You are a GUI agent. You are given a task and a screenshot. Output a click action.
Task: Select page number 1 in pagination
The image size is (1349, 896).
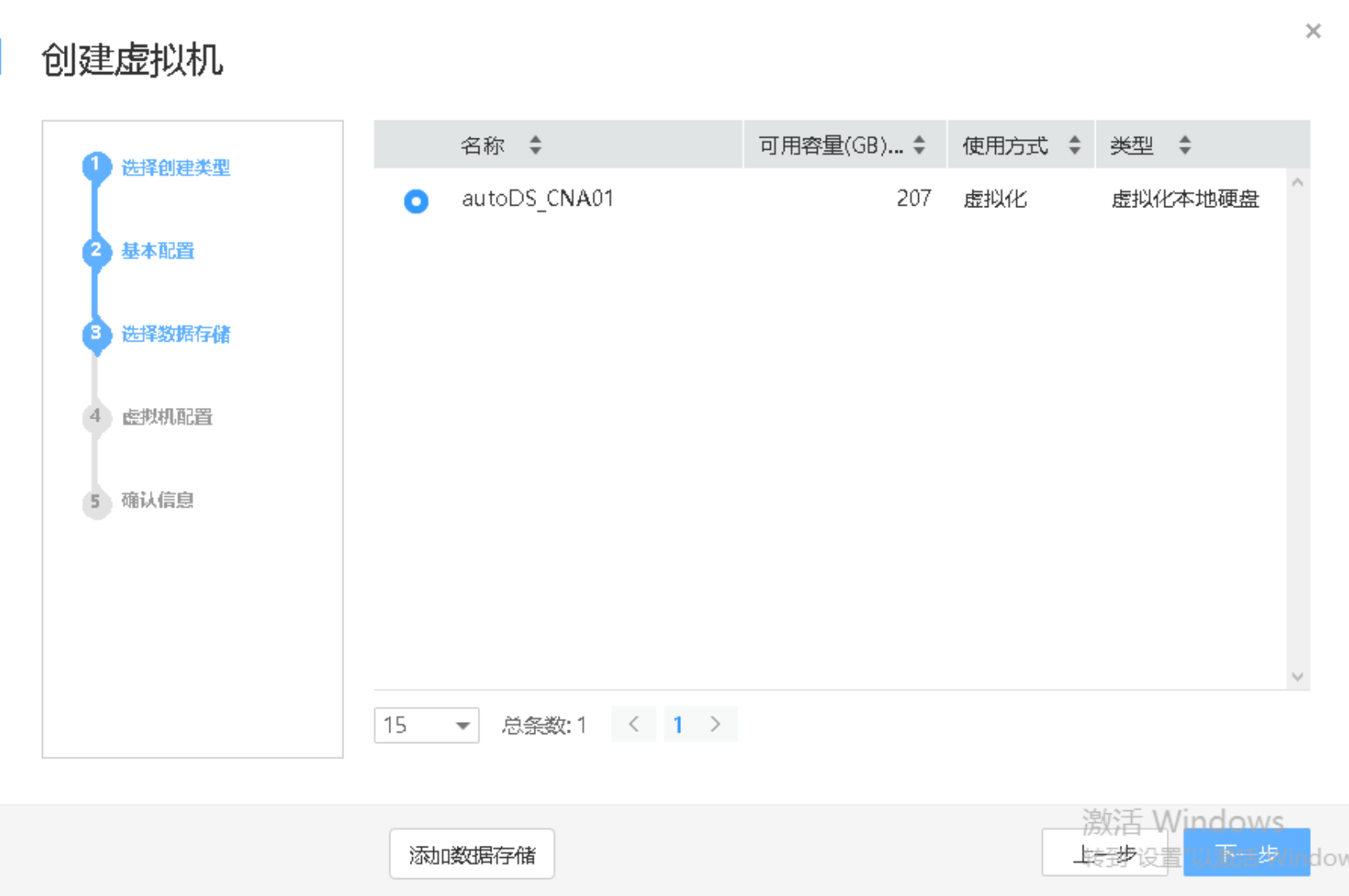[x=678, y=724]
